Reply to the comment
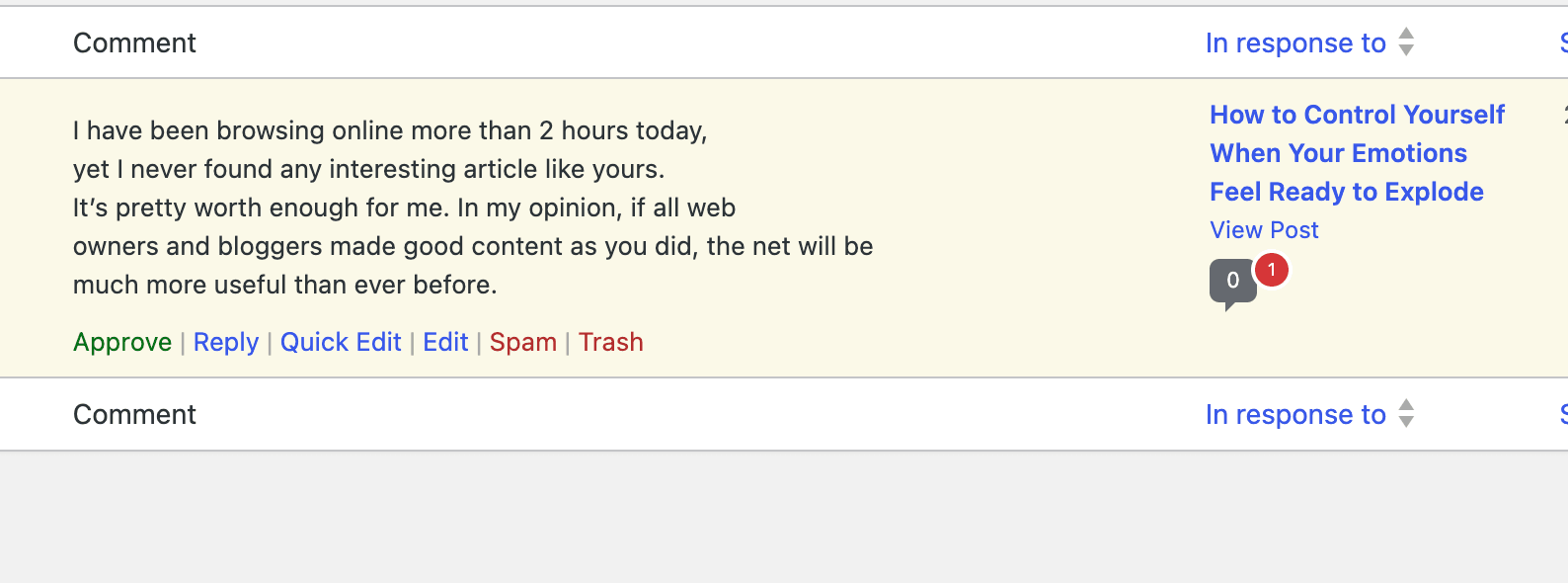Viewport: 1568px width, 583px height. (225, 343)
